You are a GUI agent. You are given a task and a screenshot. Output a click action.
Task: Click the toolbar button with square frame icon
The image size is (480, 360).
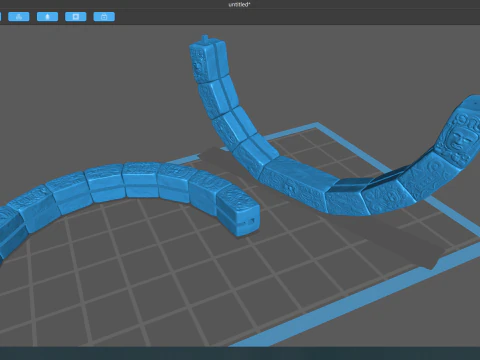coord(76,17)
